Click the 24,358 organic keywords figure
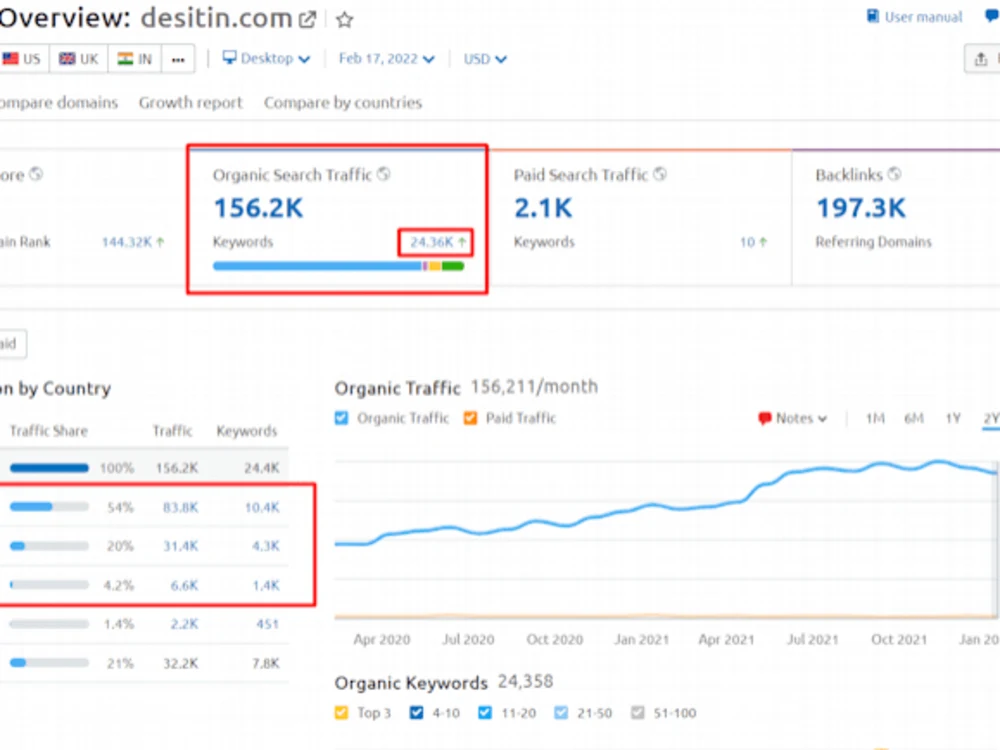The width and height of the screenshot is (1000, 750). coord(526,682)
